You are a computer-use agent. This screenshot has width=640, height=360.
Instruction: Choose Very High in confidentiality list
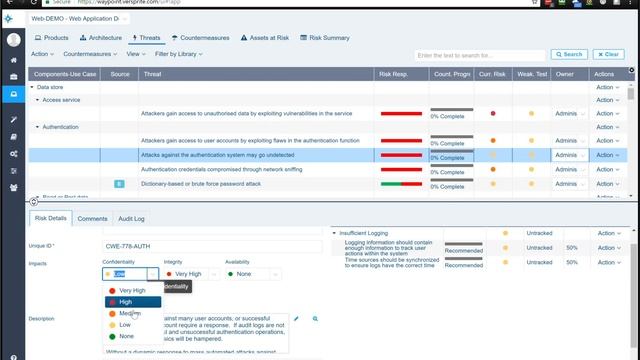click(x=133, y=291)
